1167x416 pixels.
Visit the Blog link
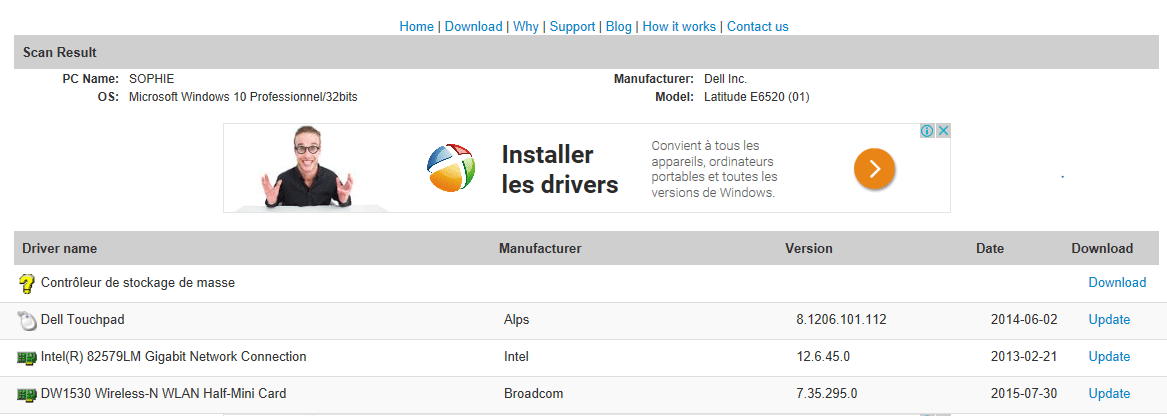click(x=618, y=27)
